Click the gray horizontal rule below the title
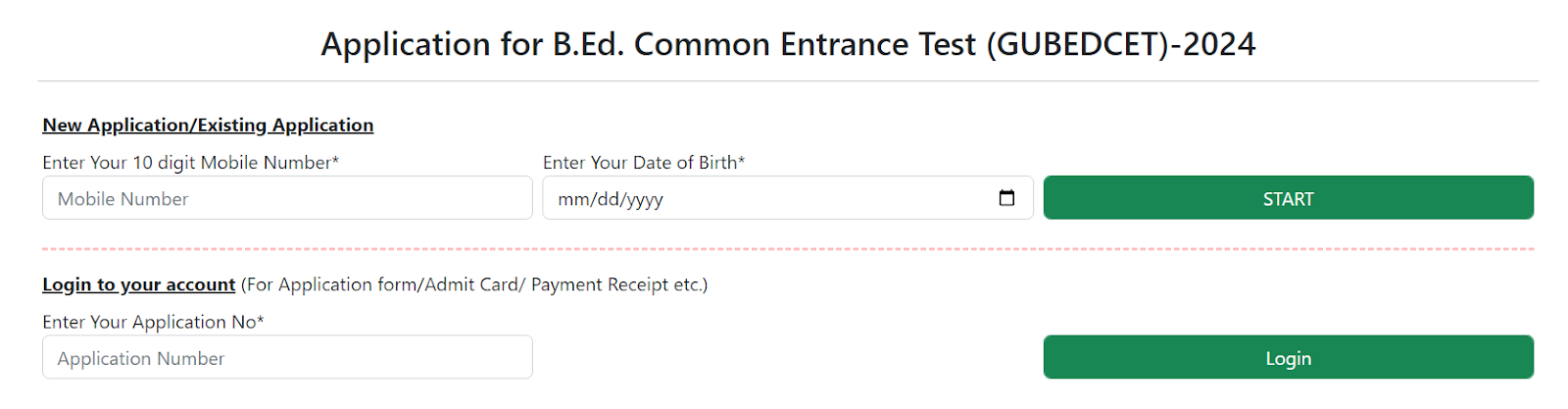 pos(788,80)
